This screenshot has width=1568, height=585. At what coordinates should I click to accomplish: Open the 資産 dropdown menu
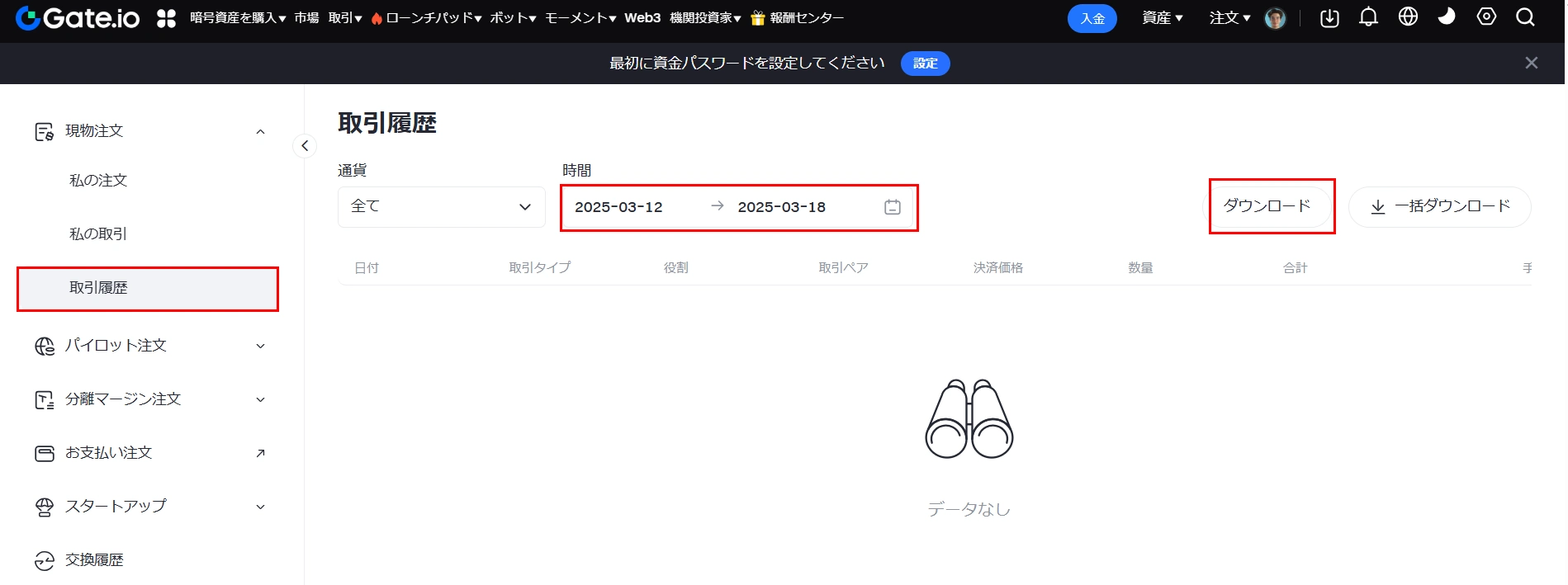click(1163, 18)
